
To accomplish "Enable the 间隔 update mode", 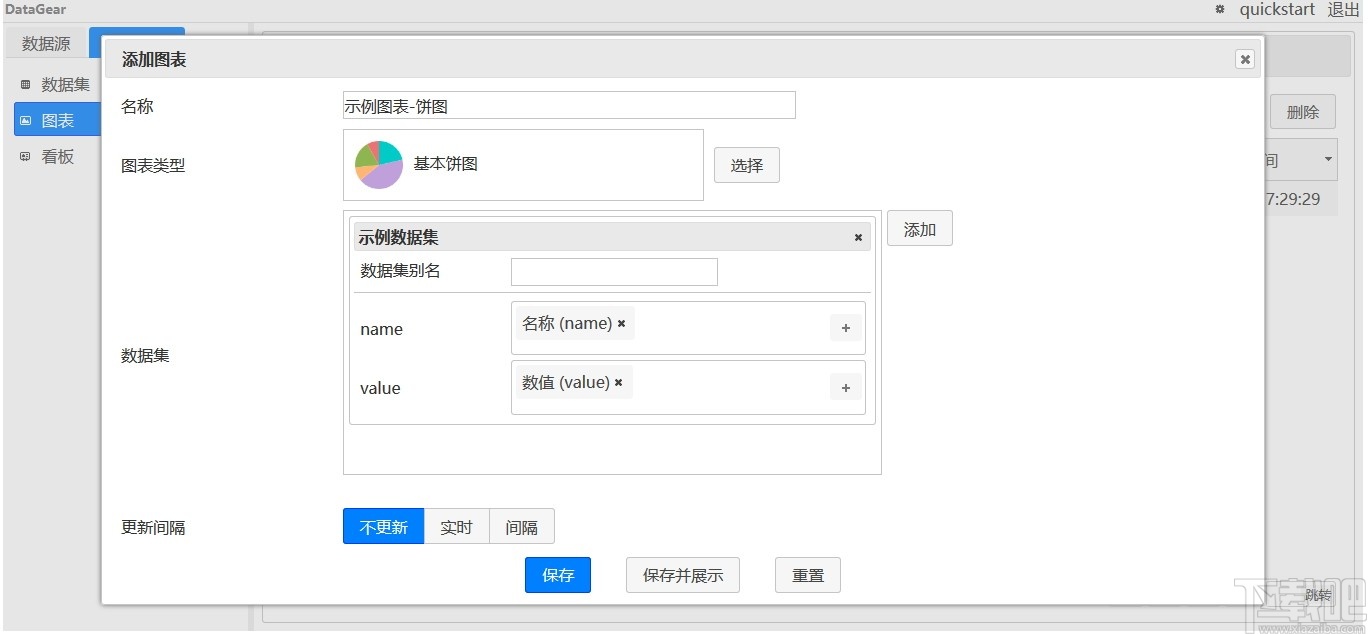I will point(521,526).
